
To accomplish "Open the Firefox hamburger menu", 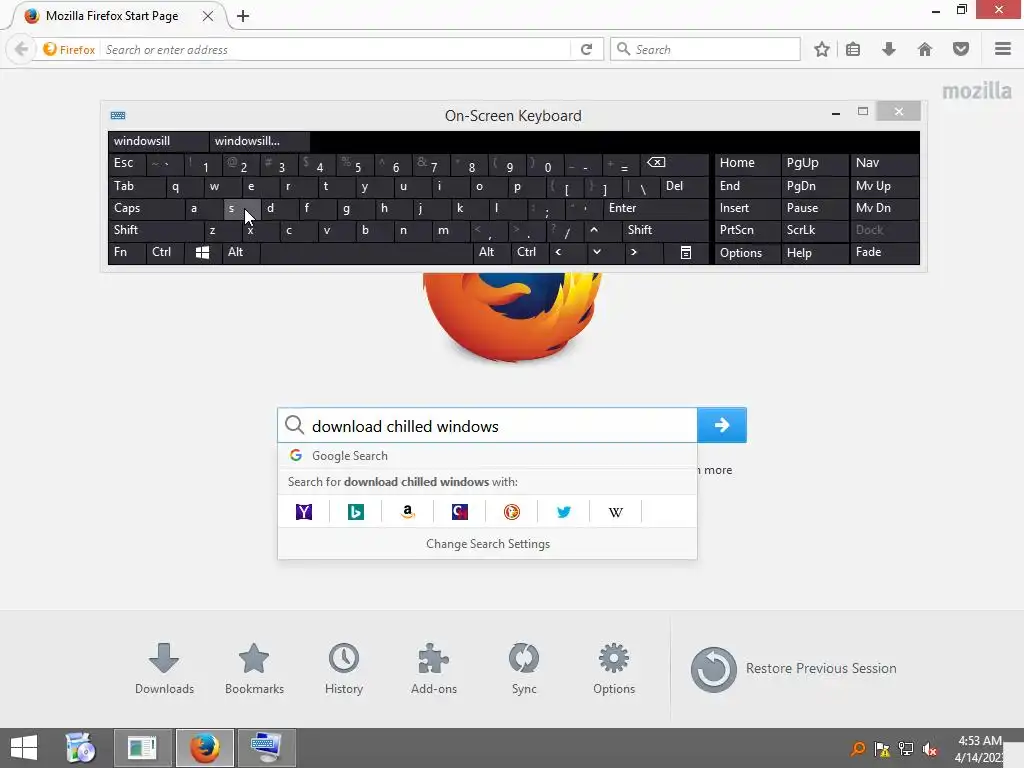I will [1003, 49].
